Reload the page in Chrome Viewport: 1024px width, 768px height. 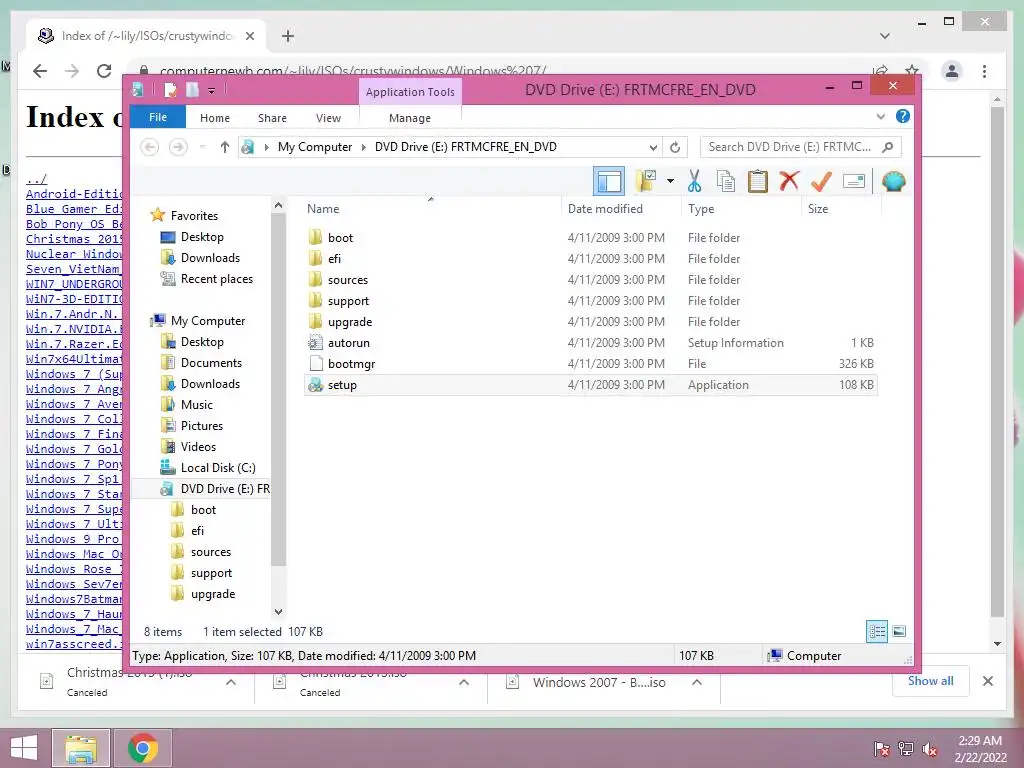click(104, 71)
